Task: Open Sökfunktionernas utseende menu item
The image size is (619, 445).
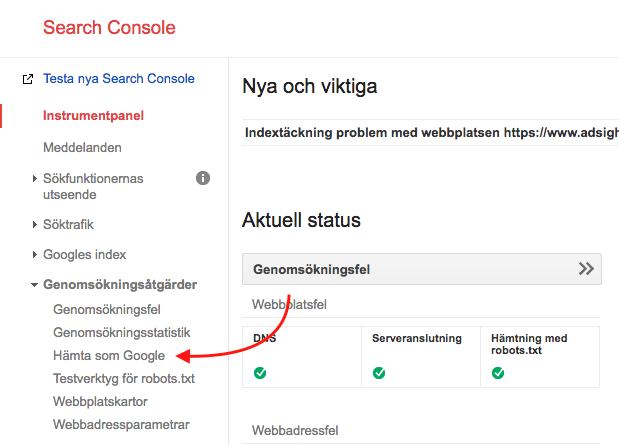Action: click(x=93, y=186)
